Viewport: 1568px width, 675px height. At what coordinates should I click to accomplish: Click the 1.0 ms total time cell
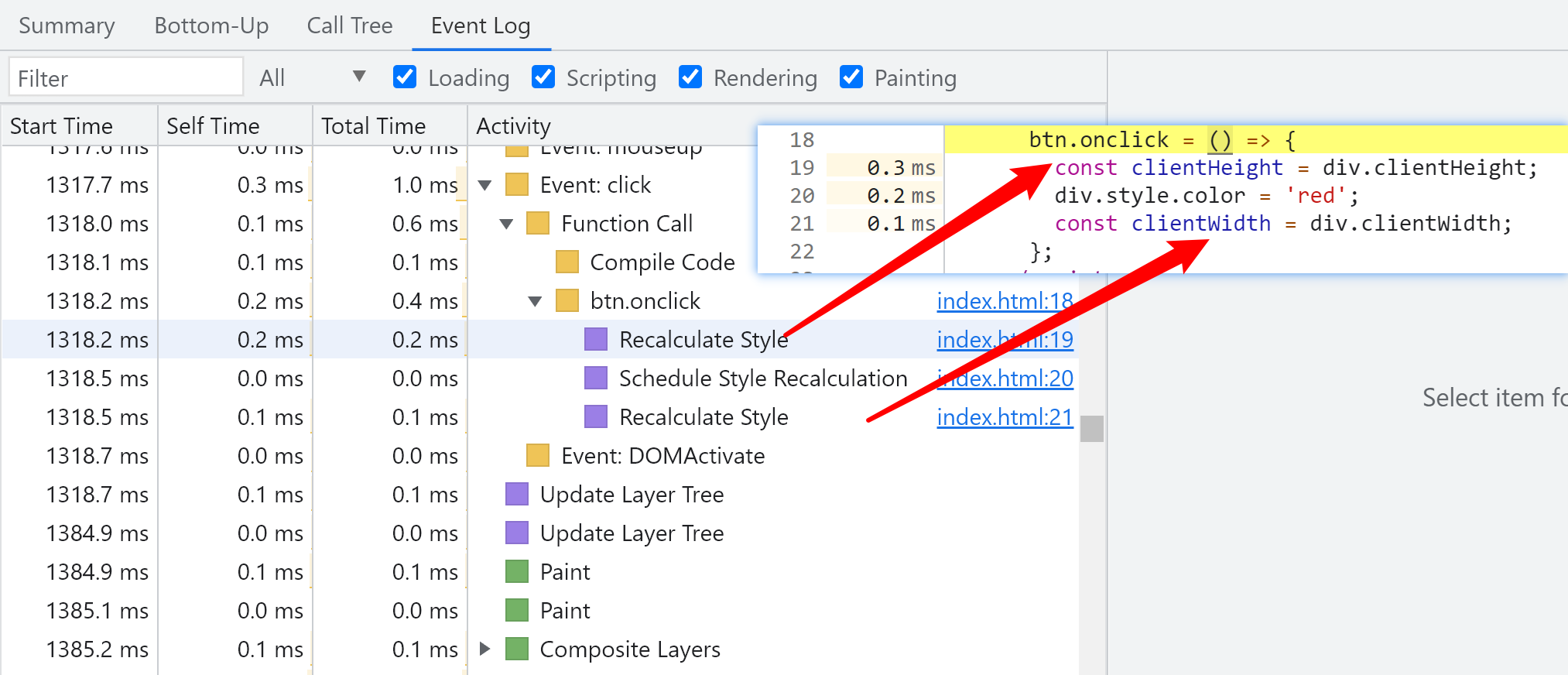(425, 185)
